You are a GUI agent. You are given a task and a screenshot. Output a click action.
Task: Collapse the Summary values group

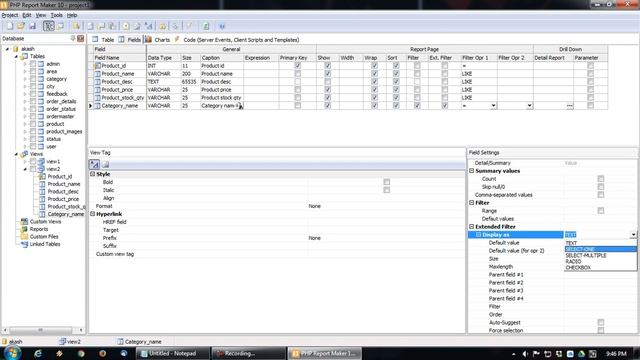coord(472,171)
